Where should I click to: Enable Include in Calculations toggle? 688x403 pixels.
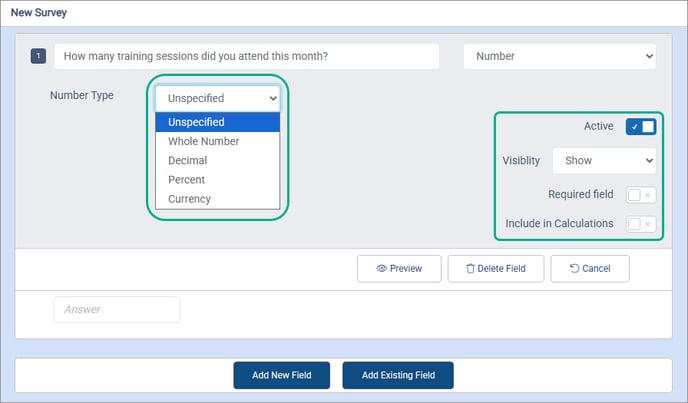point(640,224)
